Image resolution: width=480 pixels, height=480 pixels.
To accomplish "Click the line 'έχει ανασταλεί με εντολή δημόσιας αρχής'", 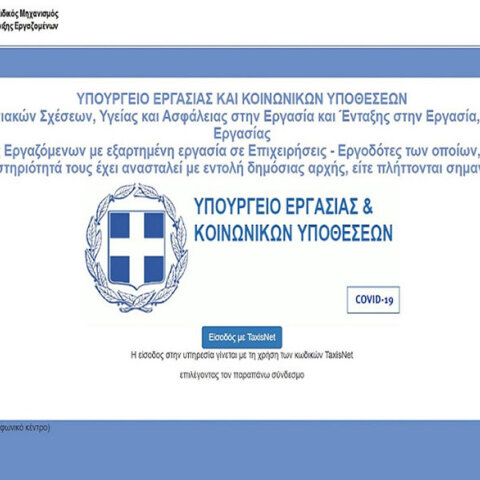I will [240, 169].
